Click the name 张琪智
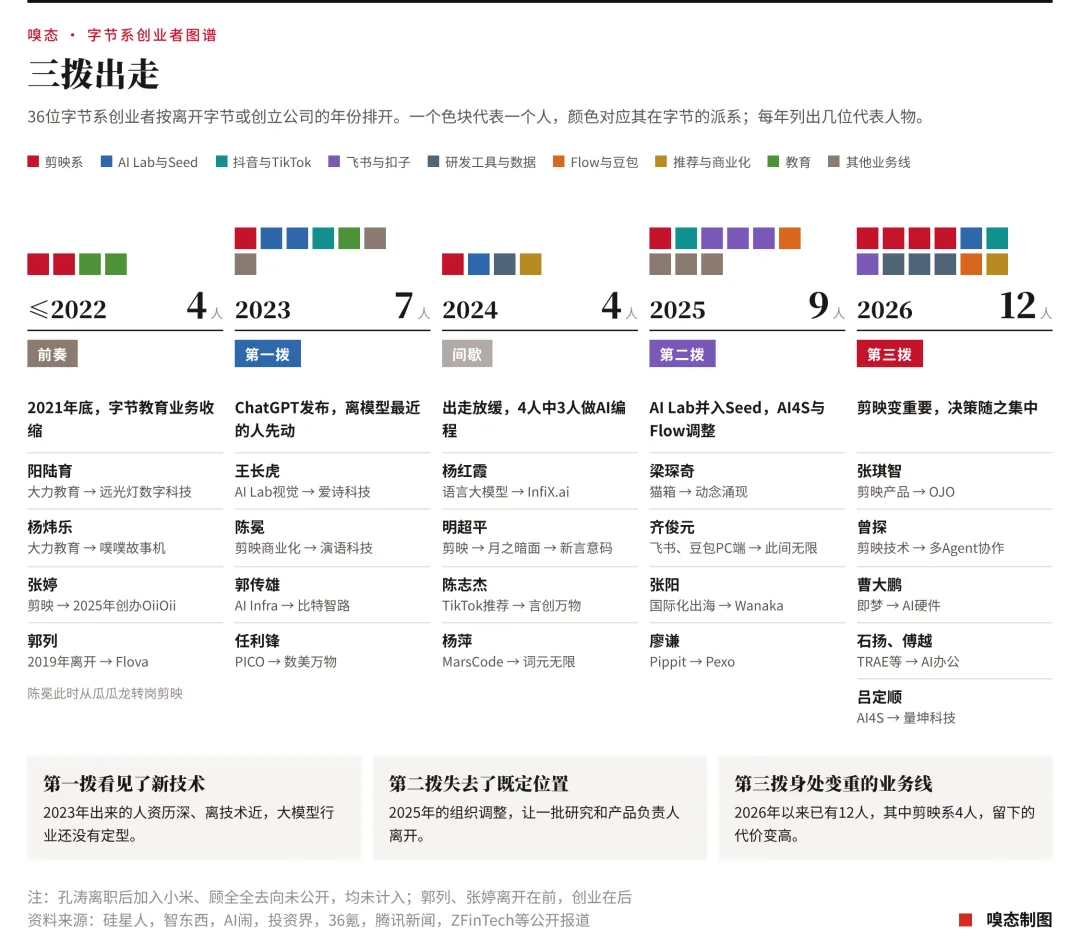 point(879,471)
